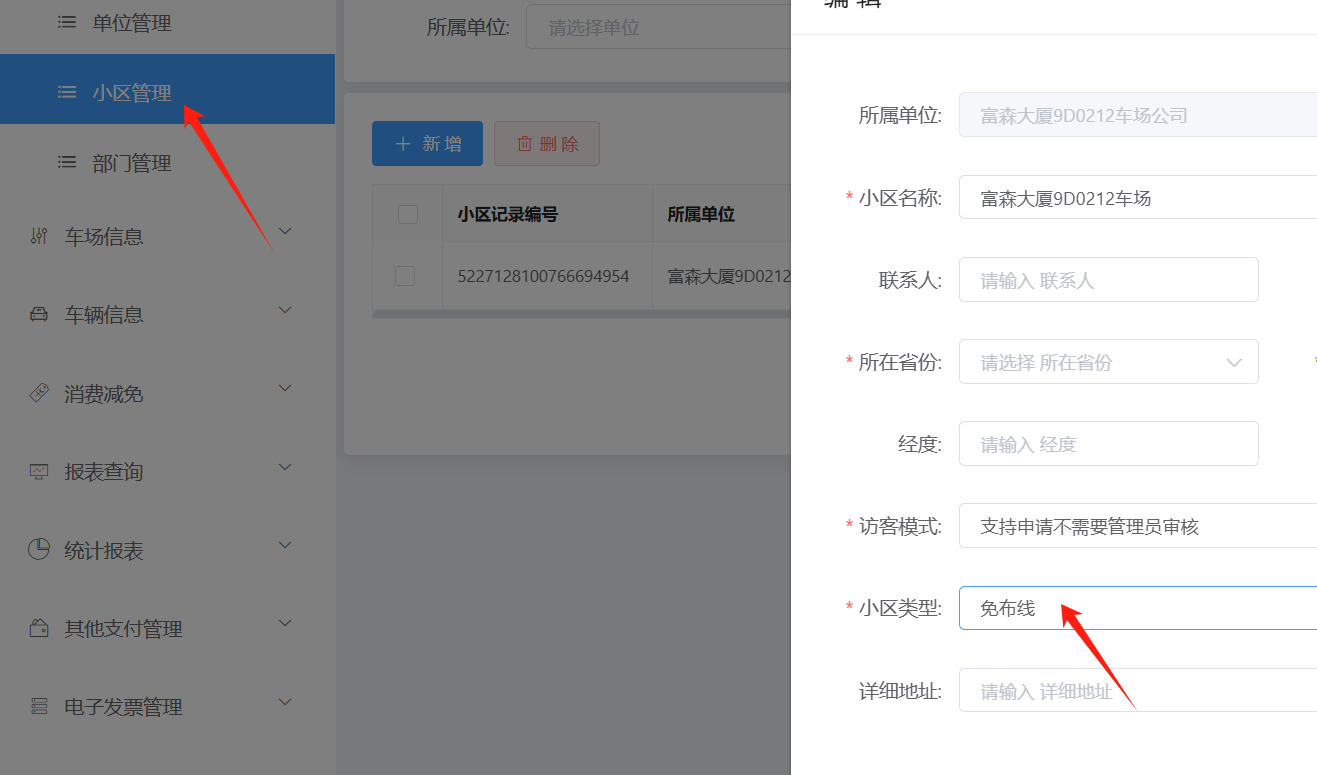The image size is (1317, 775).
Task: Click the invoice icon beside 电子发票管理
Action: tap(39, 706)
